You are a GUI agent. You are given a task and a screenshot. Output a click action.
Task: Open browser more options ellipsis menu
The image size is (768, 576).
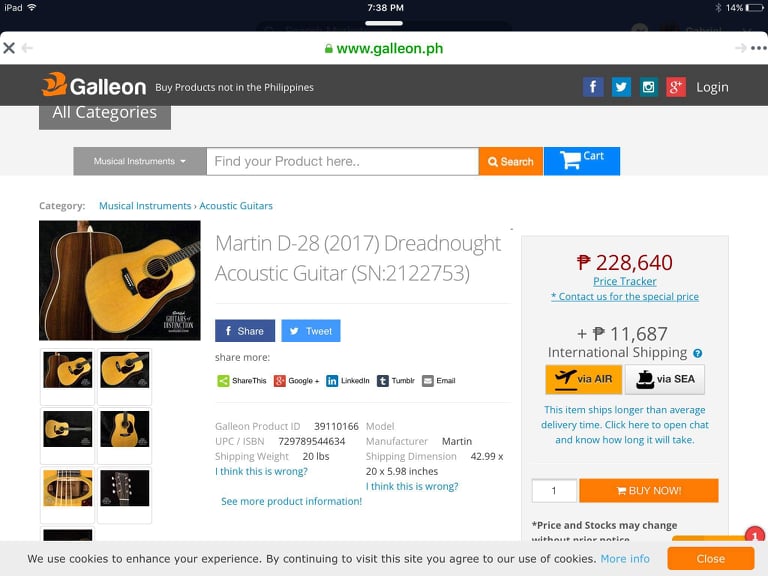[758, 48]
